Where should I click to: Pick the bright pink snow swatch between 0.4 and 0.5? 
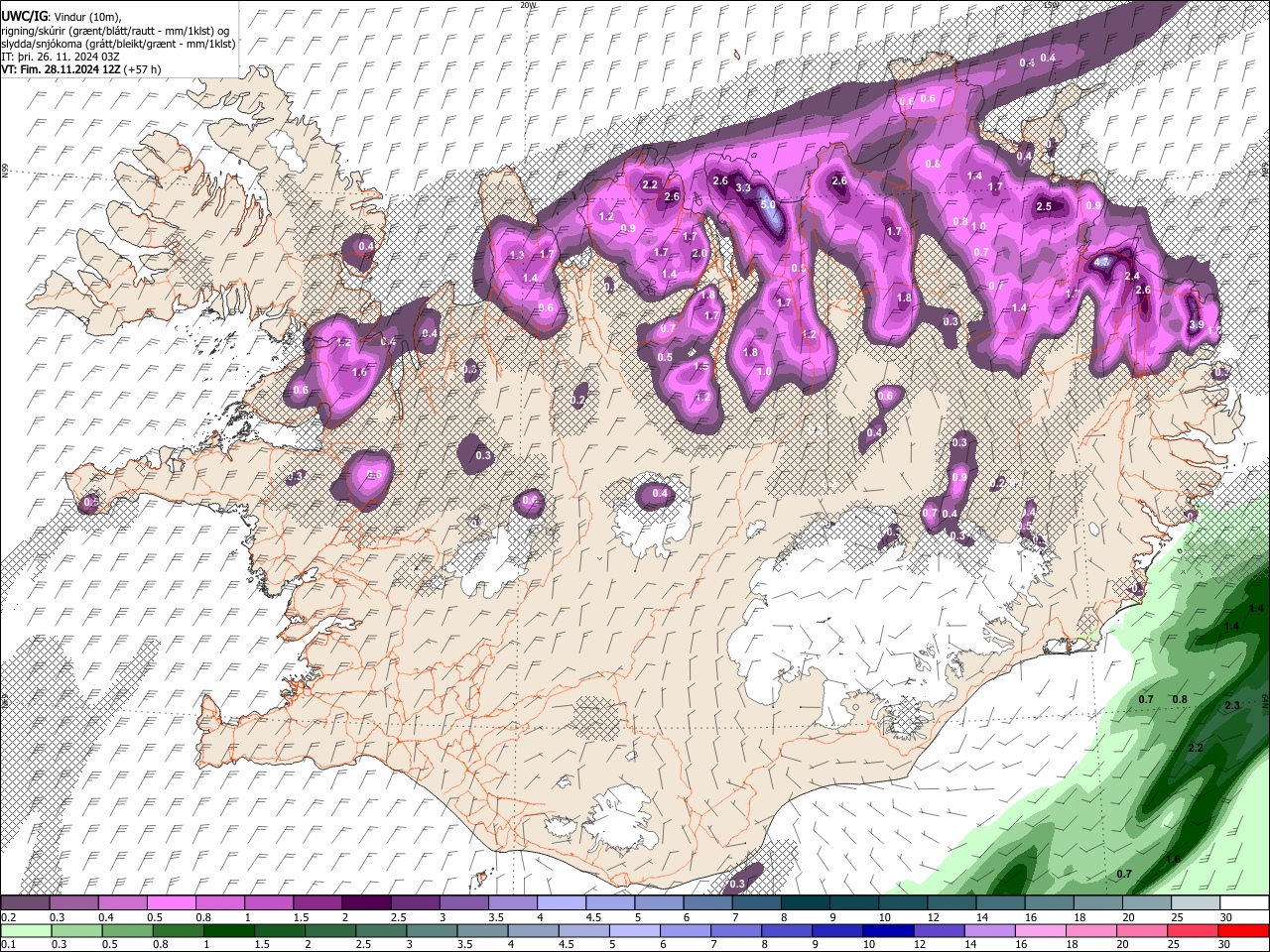tap(123, 902)
